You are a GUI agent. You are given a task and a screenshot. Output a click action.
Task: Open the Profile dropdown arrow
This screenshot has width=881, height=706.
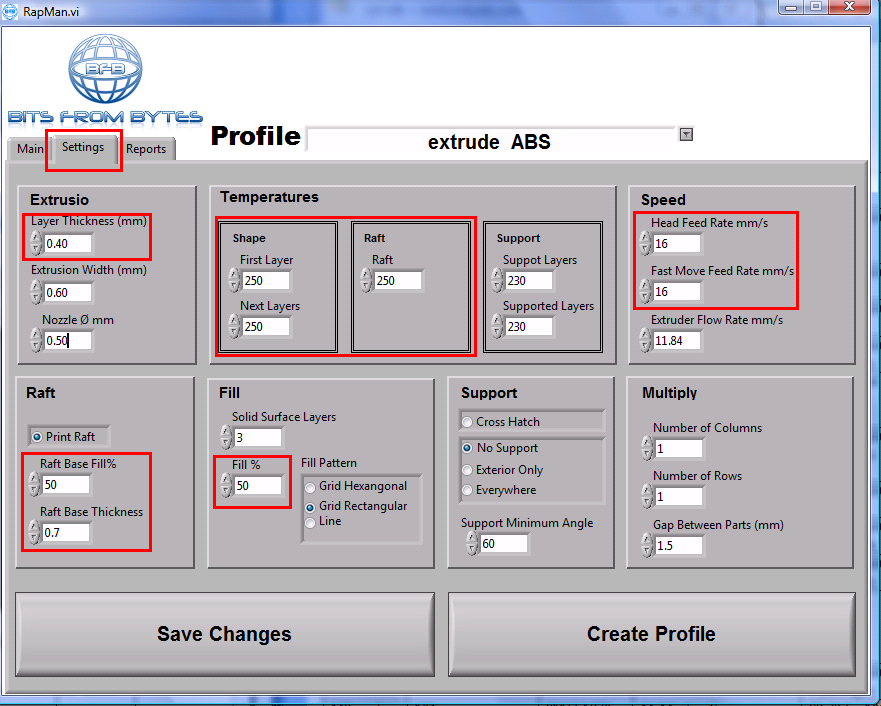click(x=686, y=134)
